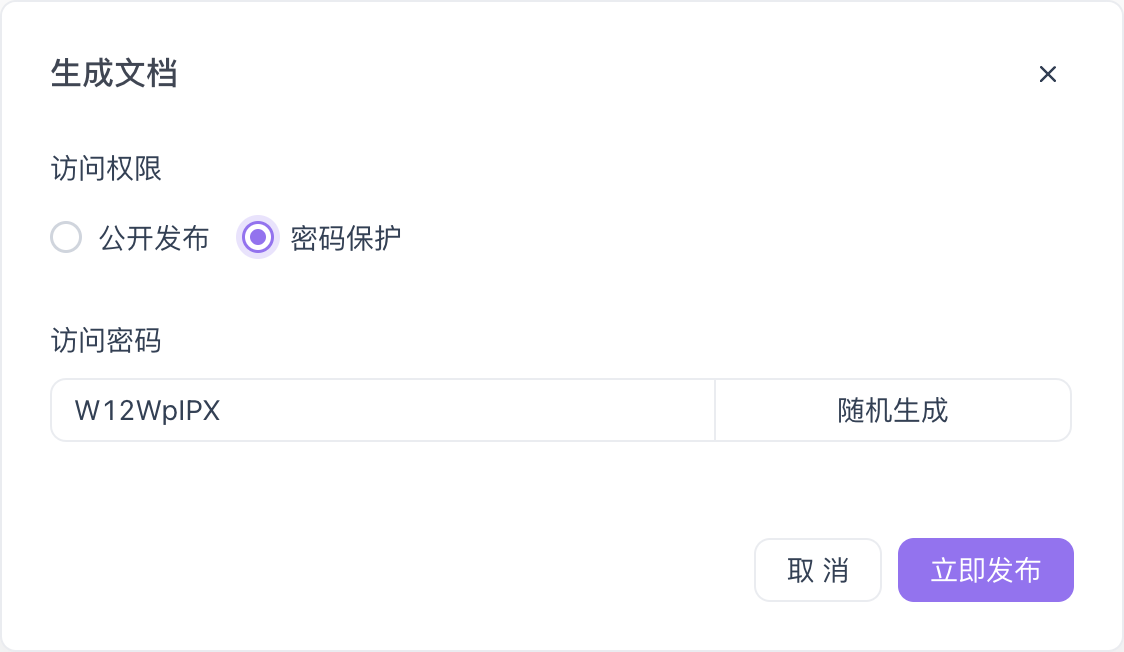Click the 随机生成 button to regenerate password
The height and width of the screenshot is (652, 1124).
[x=893, y=410]
